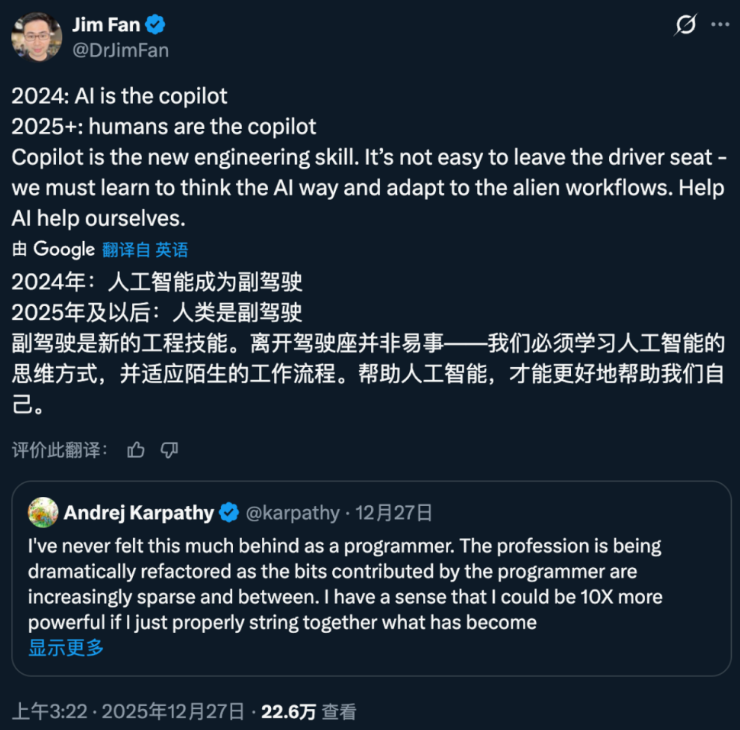Click the post timestamp 上午3:22
Image resolution: width=740 pixels, height=730 pixels.
click(x=48, y=712)
